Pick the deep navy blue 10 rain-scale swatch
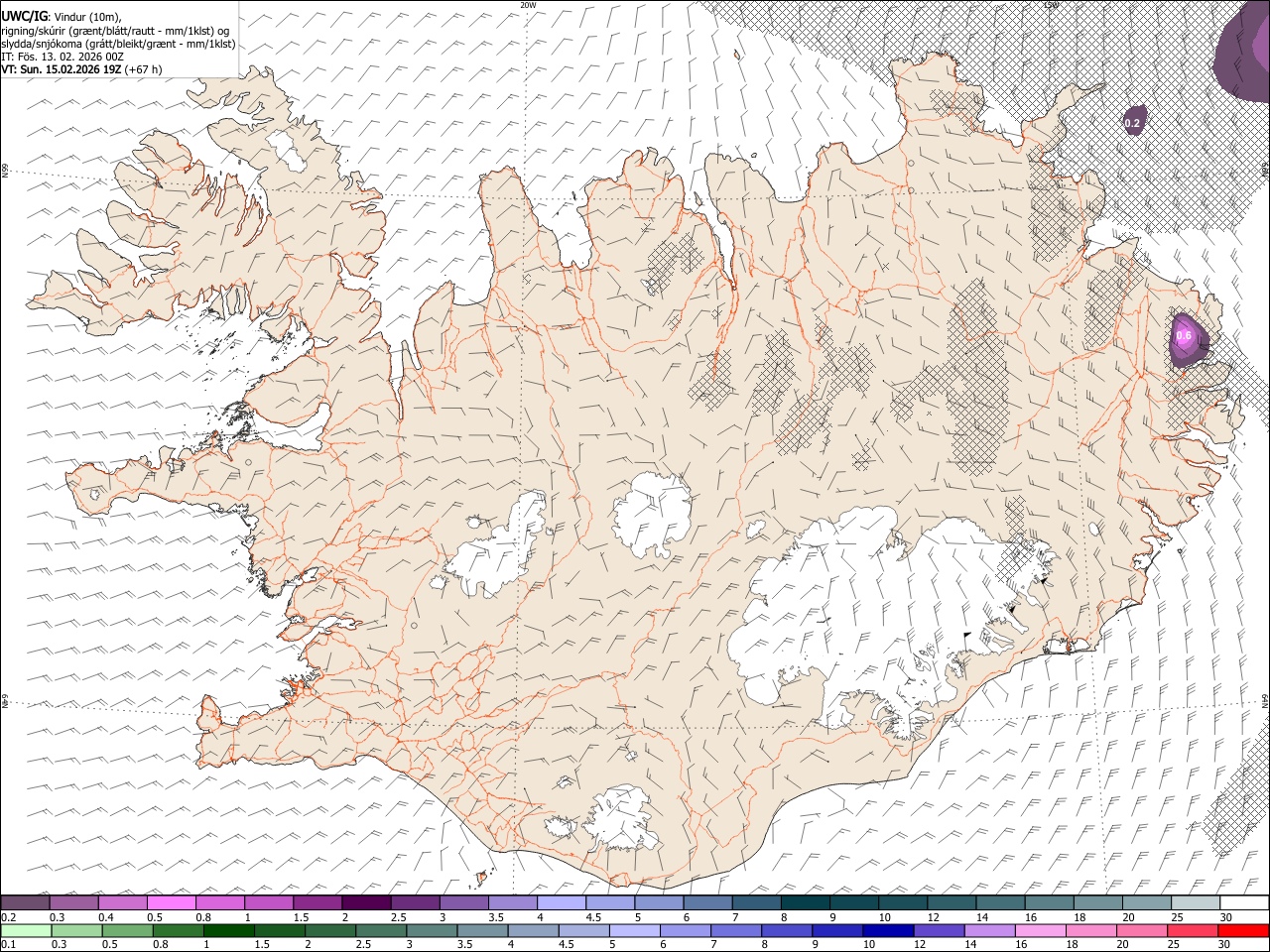1270x952 pixels. click(x=888, y=931)
